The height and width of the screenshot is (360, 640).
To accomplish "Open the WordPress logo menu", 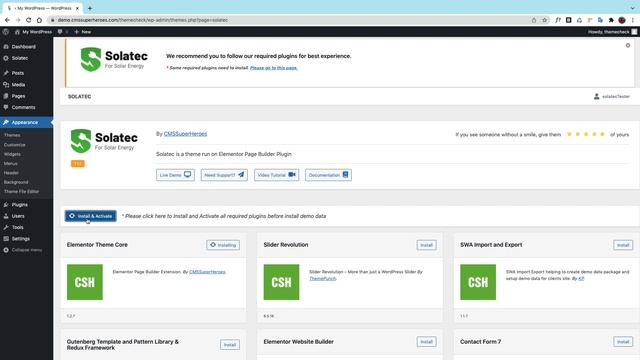I will (x=6, y=32).
